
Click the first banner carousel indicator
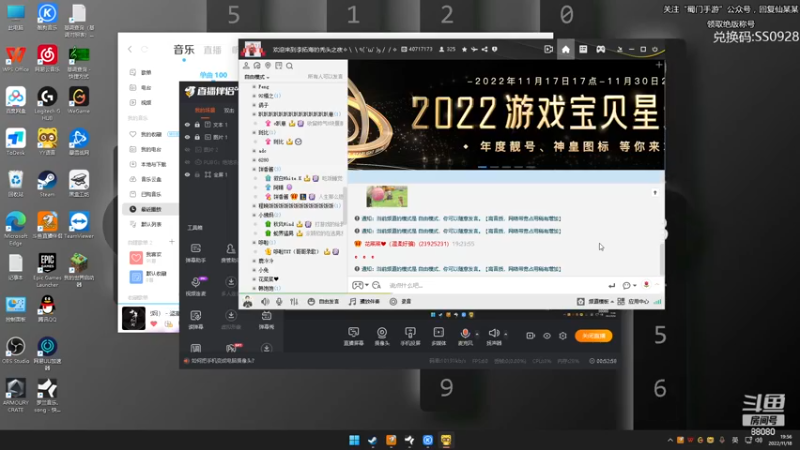pos(482,167)
